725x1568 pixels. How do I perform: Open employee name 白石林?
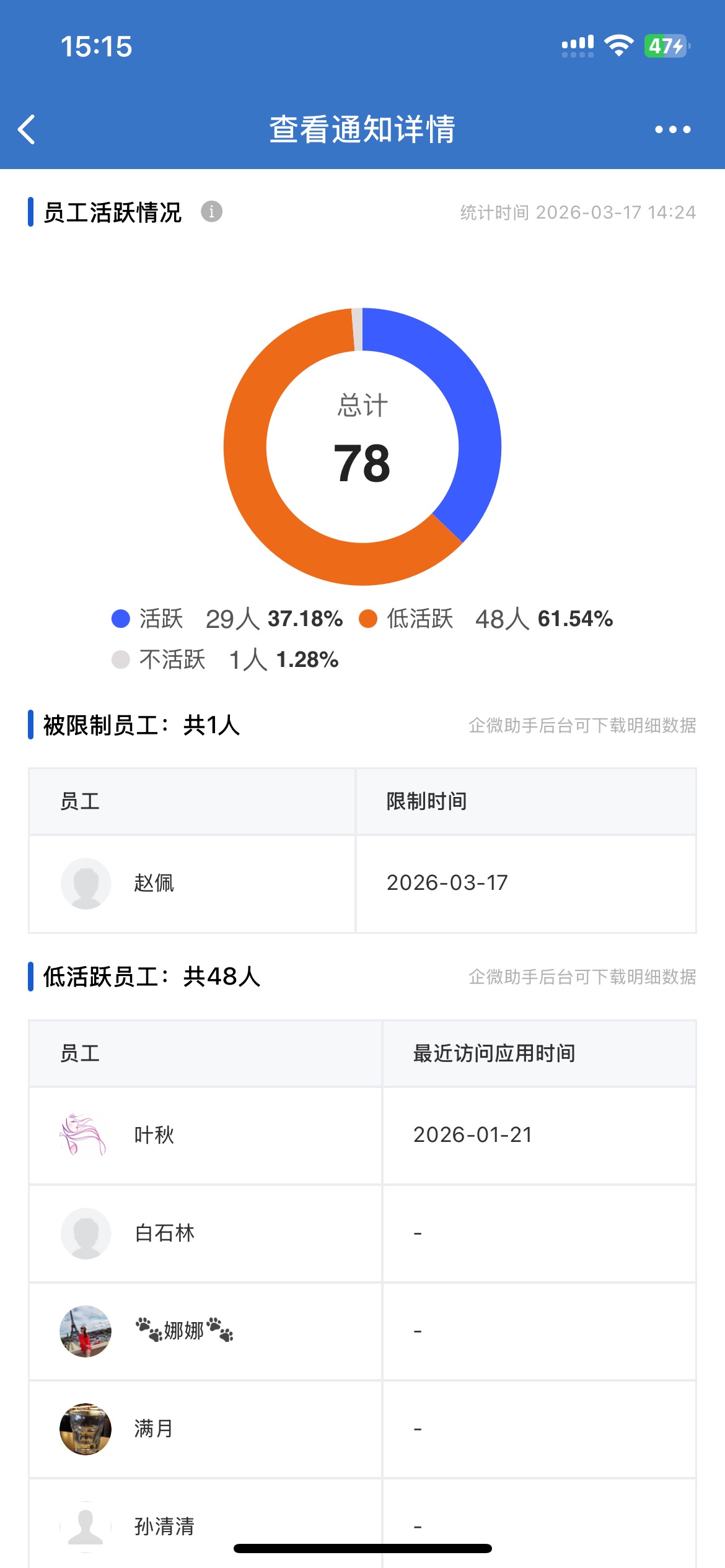165,1233
